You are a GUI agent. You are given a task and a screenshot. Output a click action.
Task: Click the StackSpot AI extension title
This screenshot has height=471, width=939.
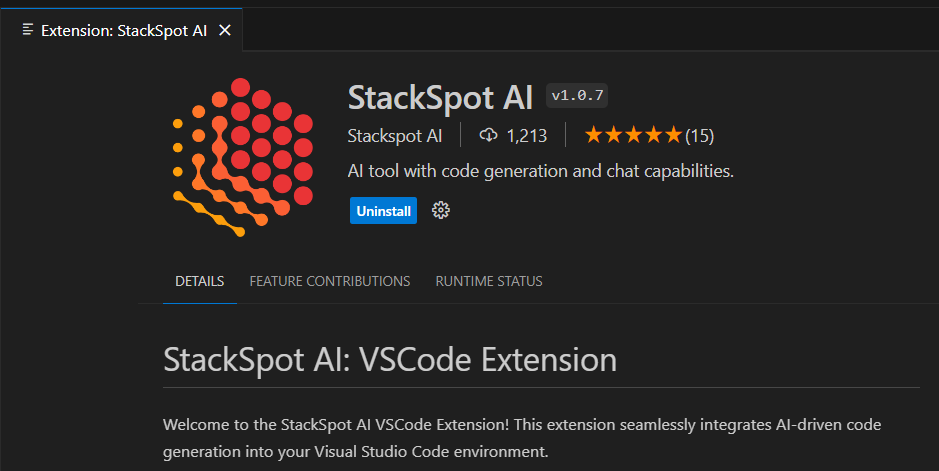[440, 97]
